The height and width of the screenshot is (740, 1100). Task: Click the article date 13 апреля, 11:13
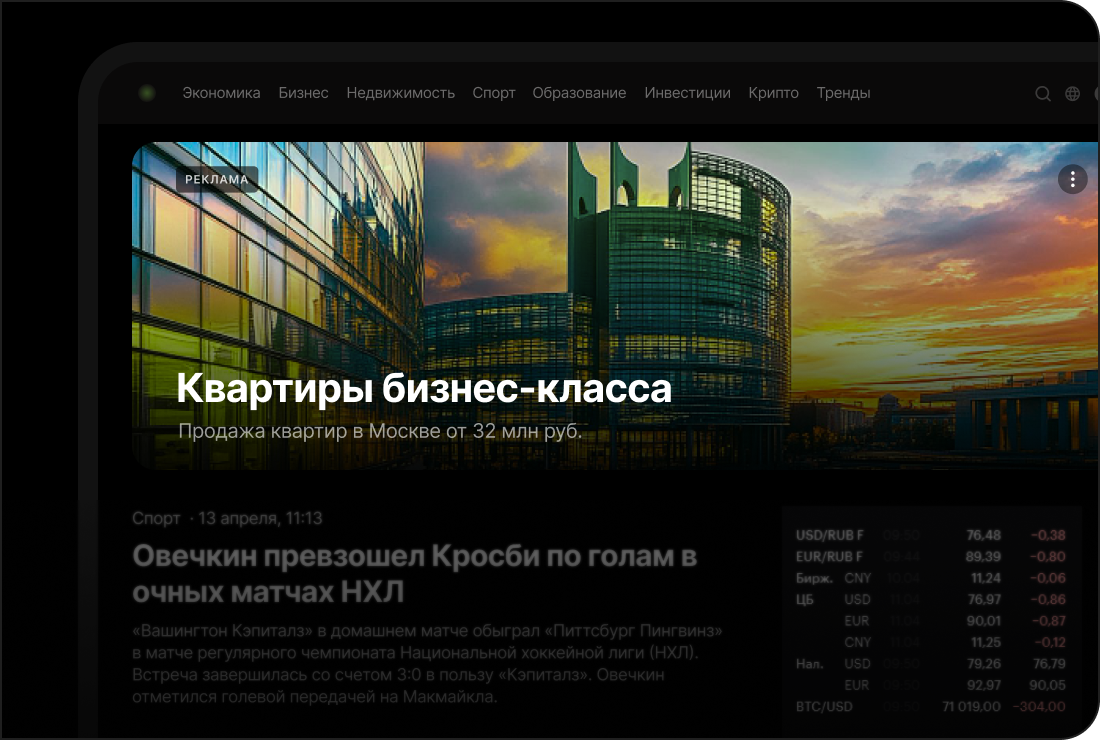260,518
